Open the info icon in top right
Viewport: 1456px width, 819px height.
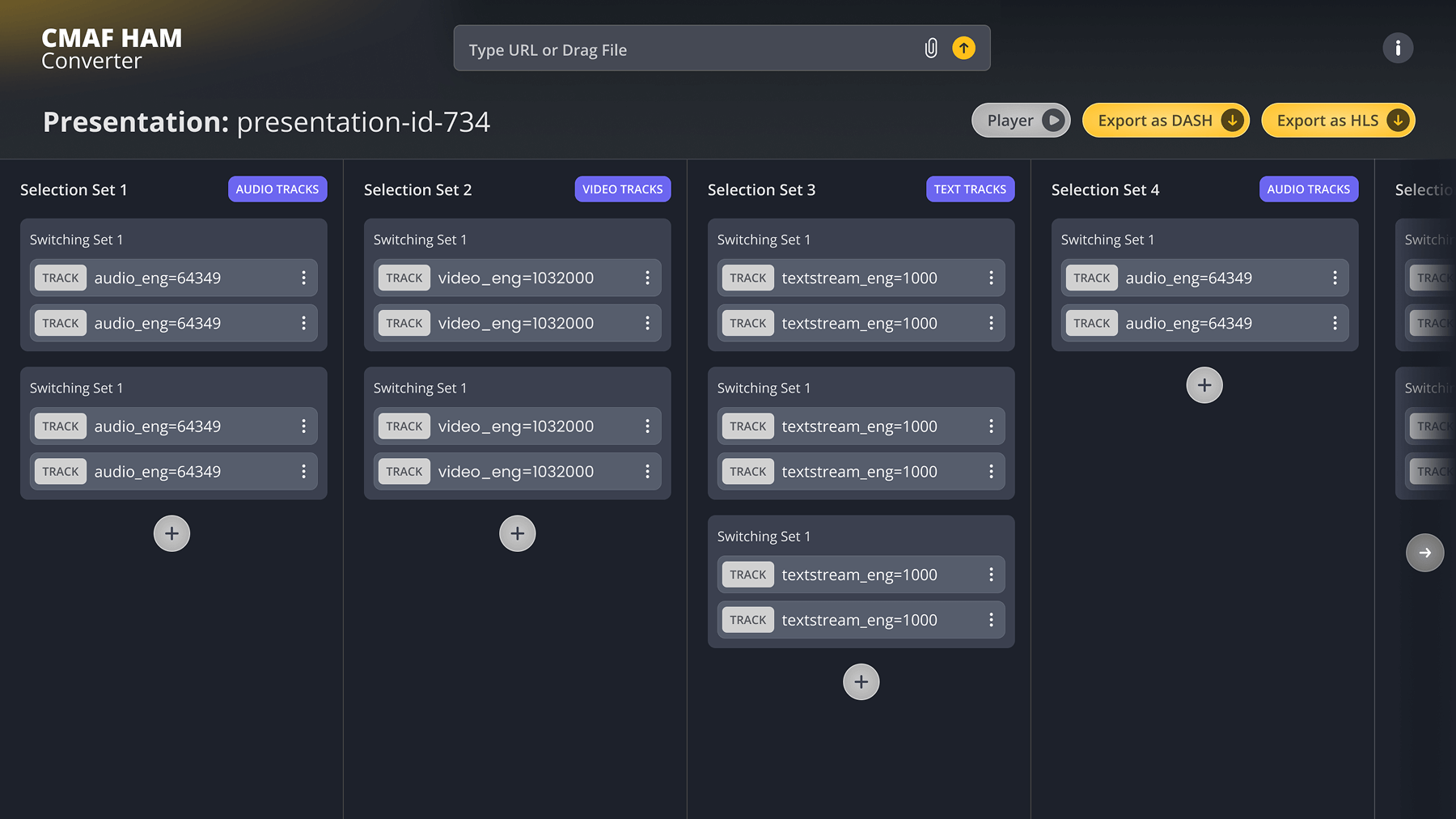(x=1397, y=48)
